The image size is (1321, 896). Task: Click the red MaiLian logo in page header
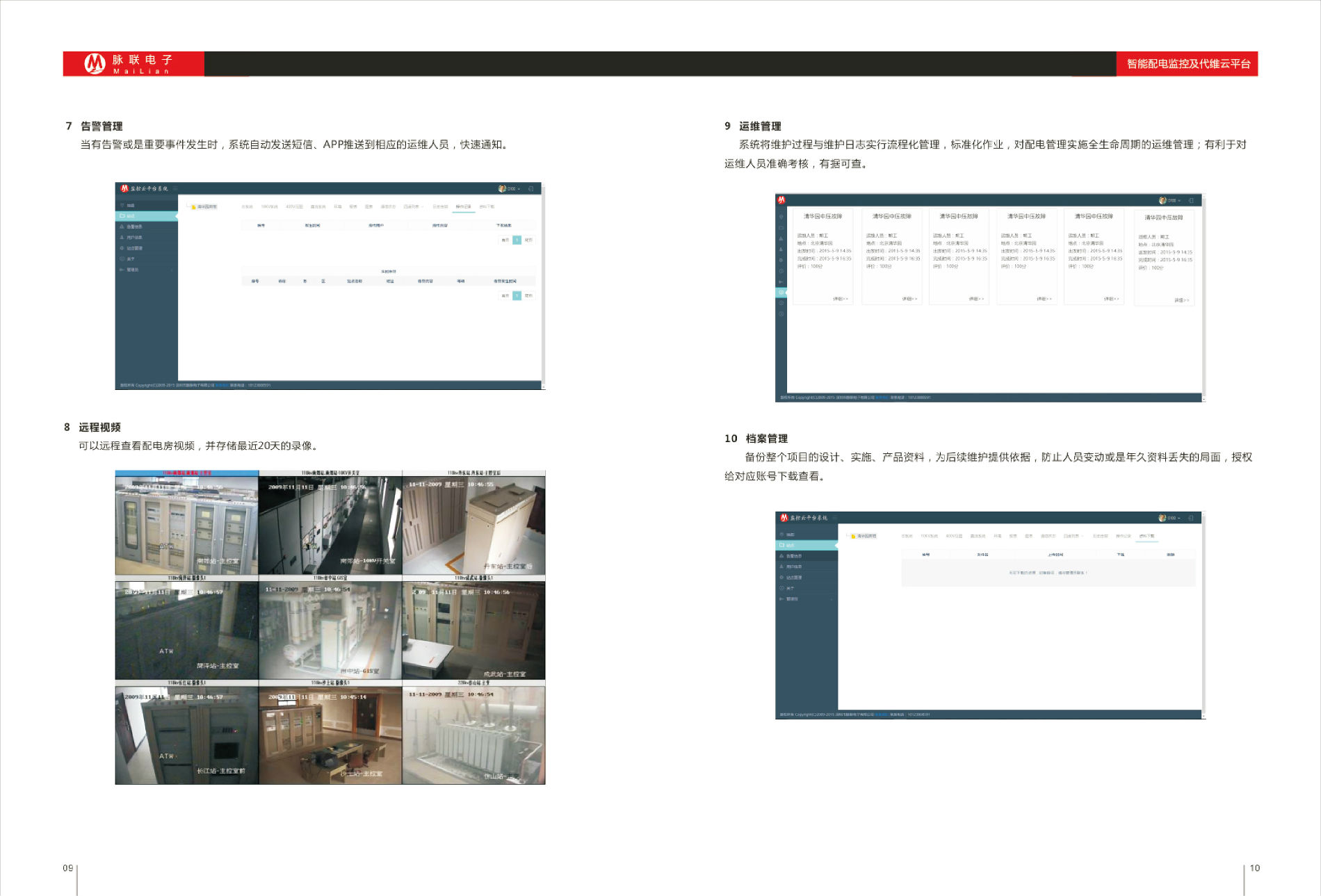pos(95,63)
